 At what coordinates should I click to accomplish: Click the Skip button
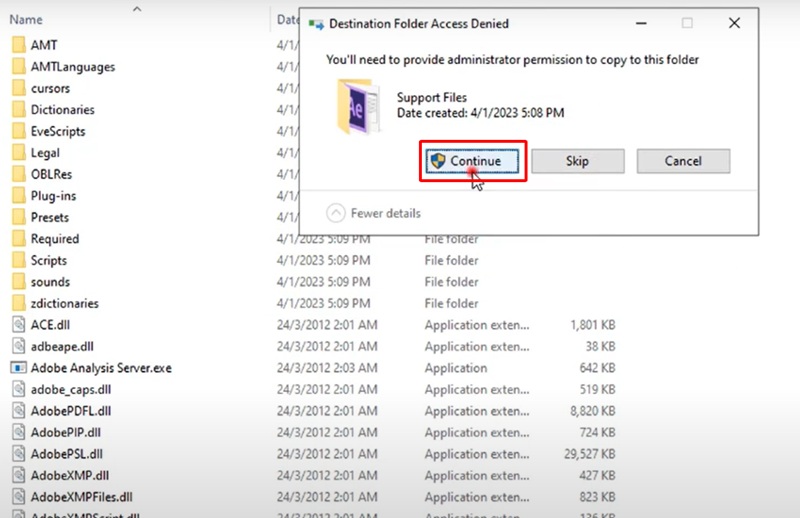click(578, 161)
